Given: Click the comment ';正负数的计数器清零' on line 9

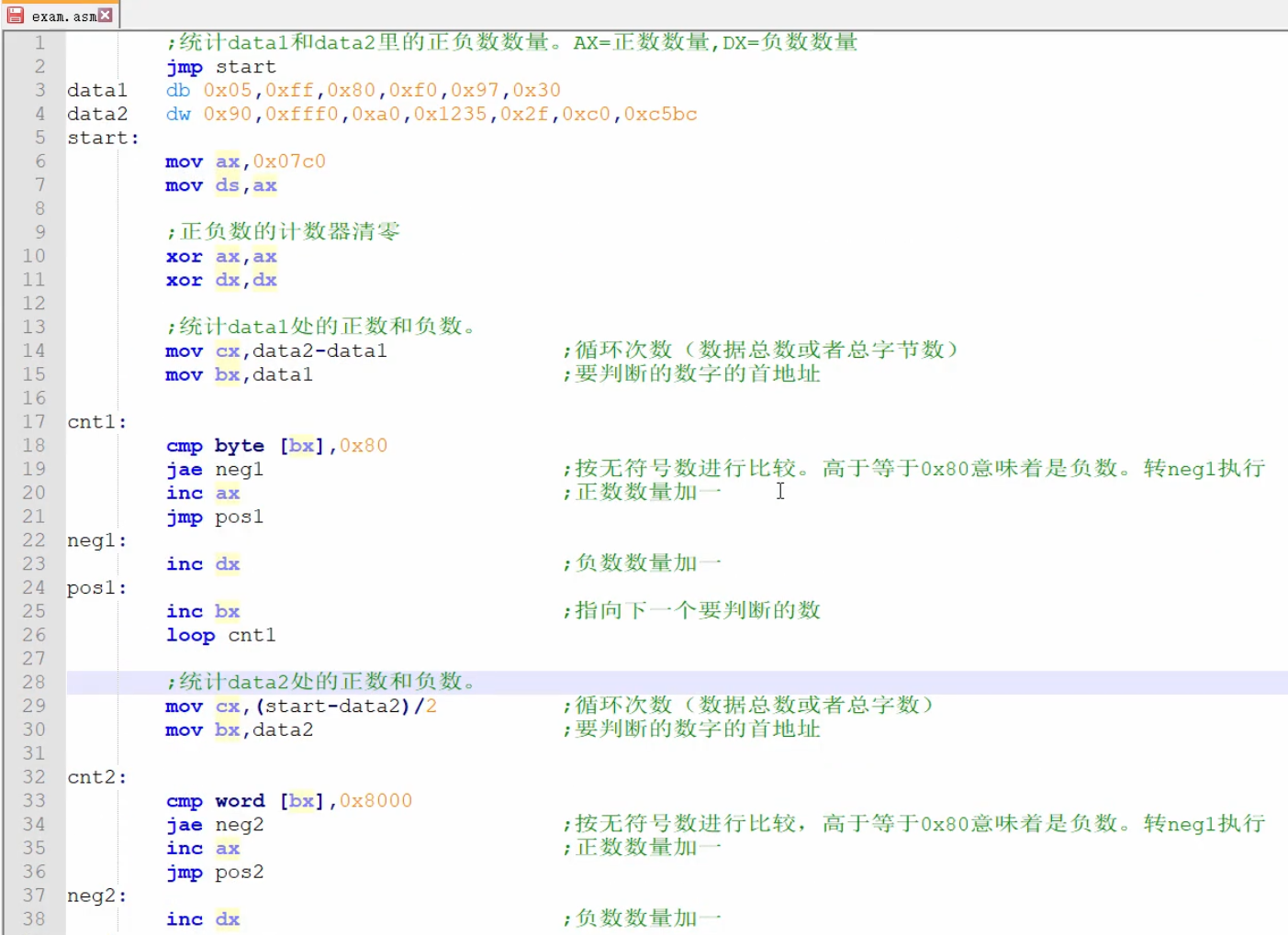Looking at the screenshot, I should coord(284,231).
